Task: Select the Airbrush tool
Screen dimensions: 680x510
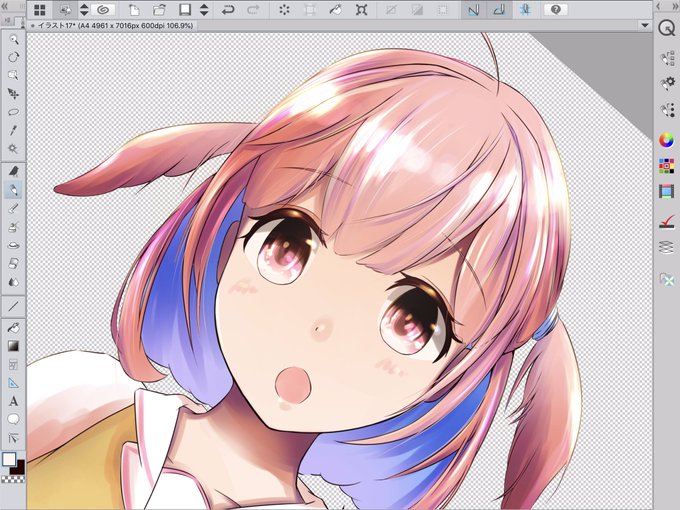Action: click(x=13, y=227)
